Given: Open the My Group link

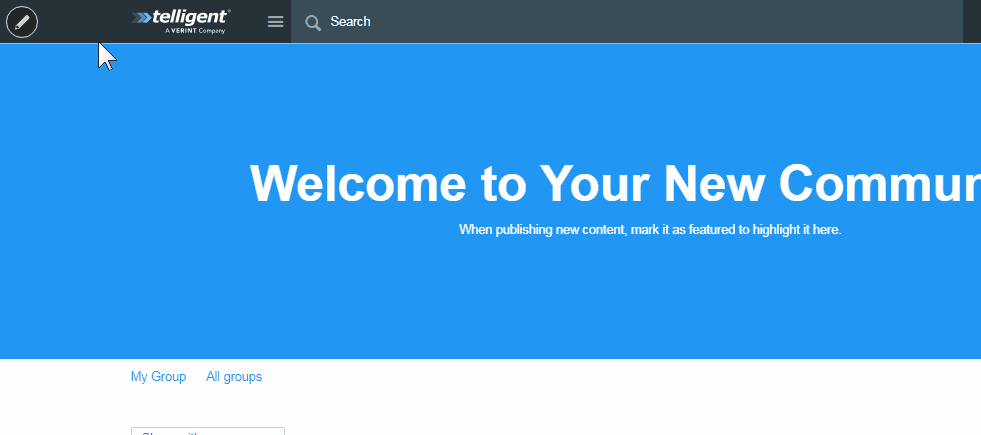Looking at the screenshot, I should pyautogui.click(x=158, y=377).
